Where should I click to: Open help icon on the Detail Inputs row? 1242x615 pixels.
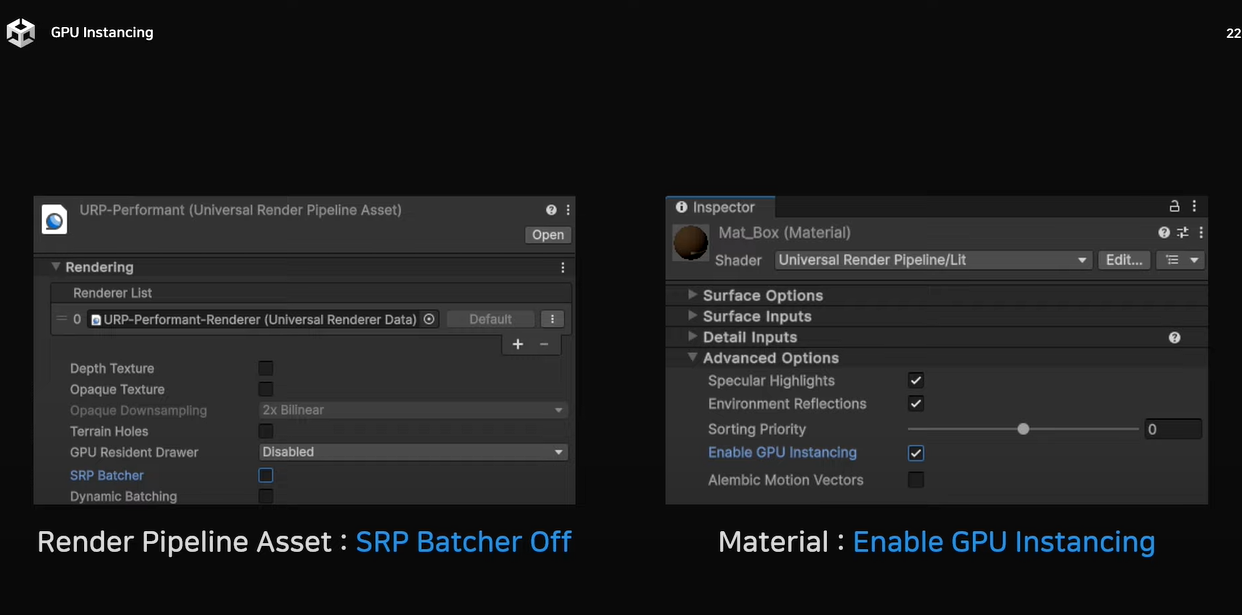pos(1174,338)
